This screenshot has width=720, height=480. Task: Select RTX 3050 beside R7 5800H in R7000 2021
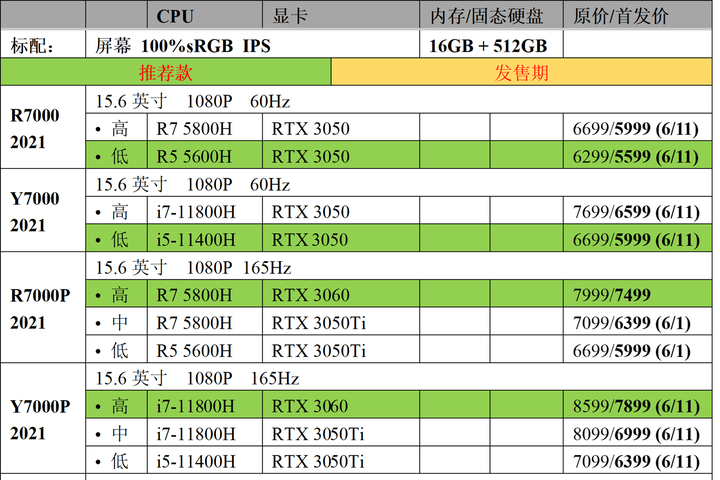pos(310,129)
